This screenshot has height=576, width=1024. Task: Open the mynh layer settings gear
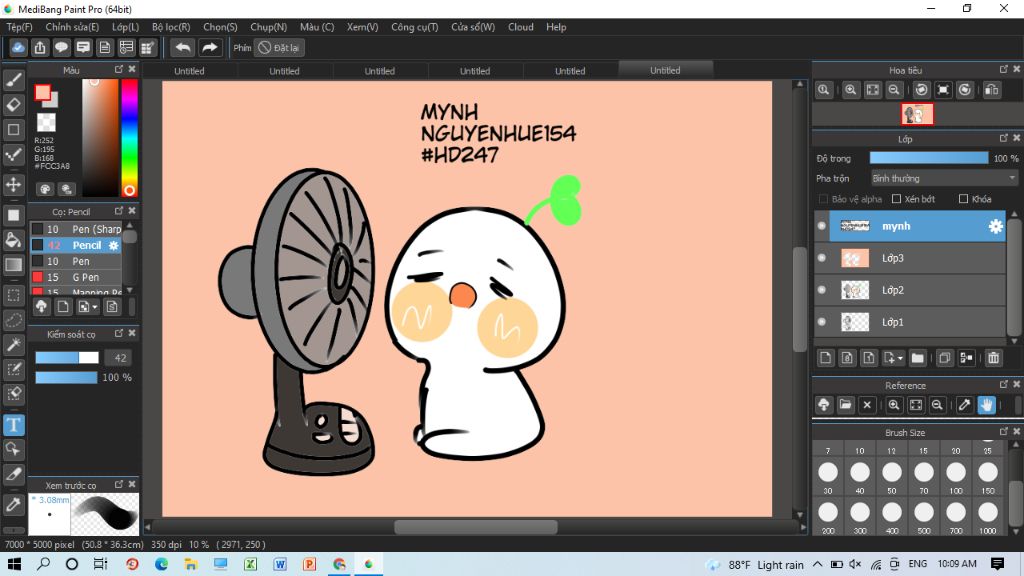[x=995, y=226]
